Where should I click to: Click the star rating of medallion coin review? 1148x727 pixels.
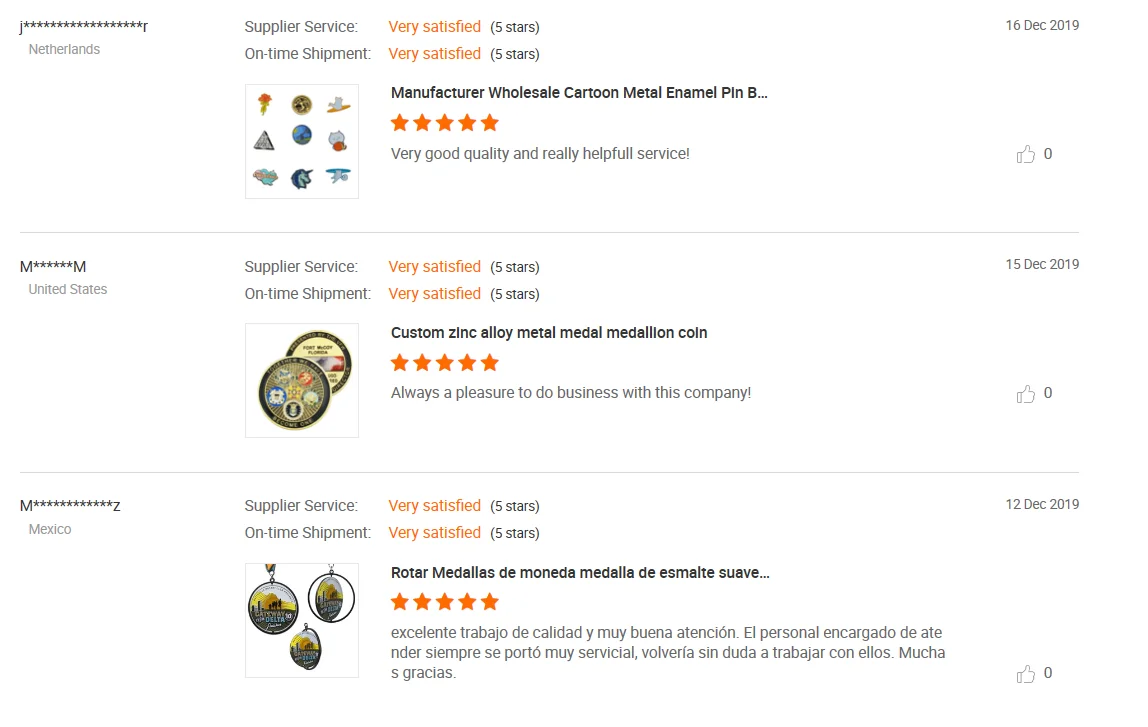click(x=444, y=363)
